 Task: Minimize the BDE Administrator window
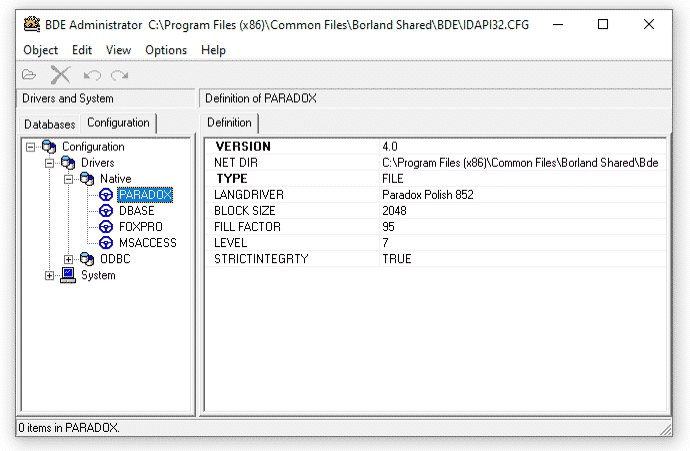click(x=558, y=25)
